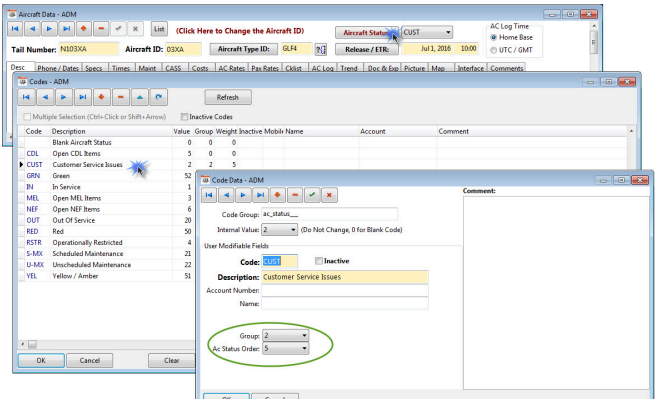Jump to last record in Codes window toolbar
Viewport: 656px width, 399px height.
pos(83,97)
